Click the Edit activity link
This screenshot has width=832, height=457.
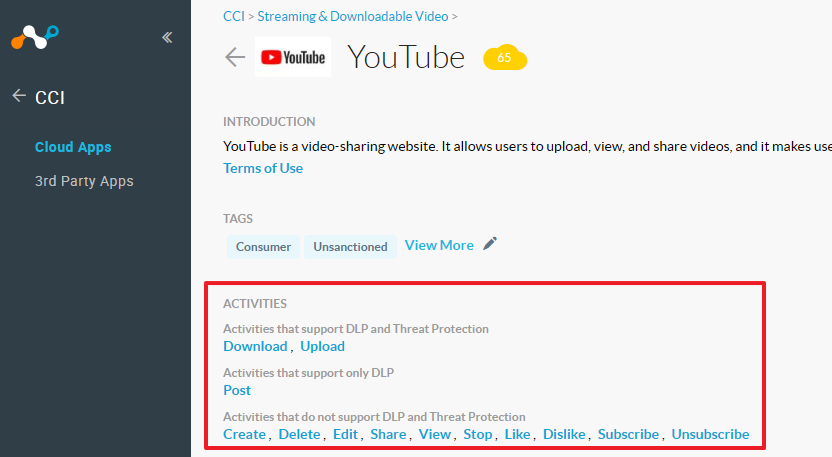345,434
